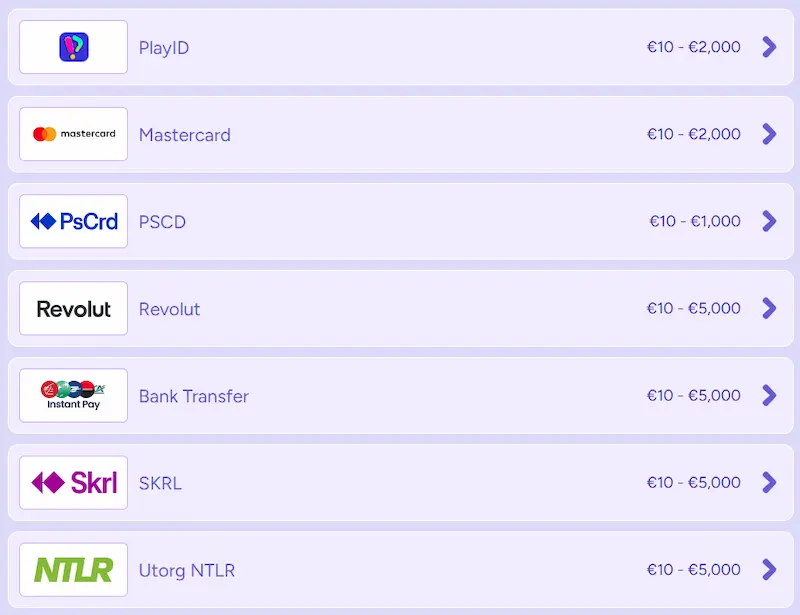Click the PSCD €10 - €1,000 limit
Image resolution: width=800 pixels, height=615 pixels.
[695, 221]
